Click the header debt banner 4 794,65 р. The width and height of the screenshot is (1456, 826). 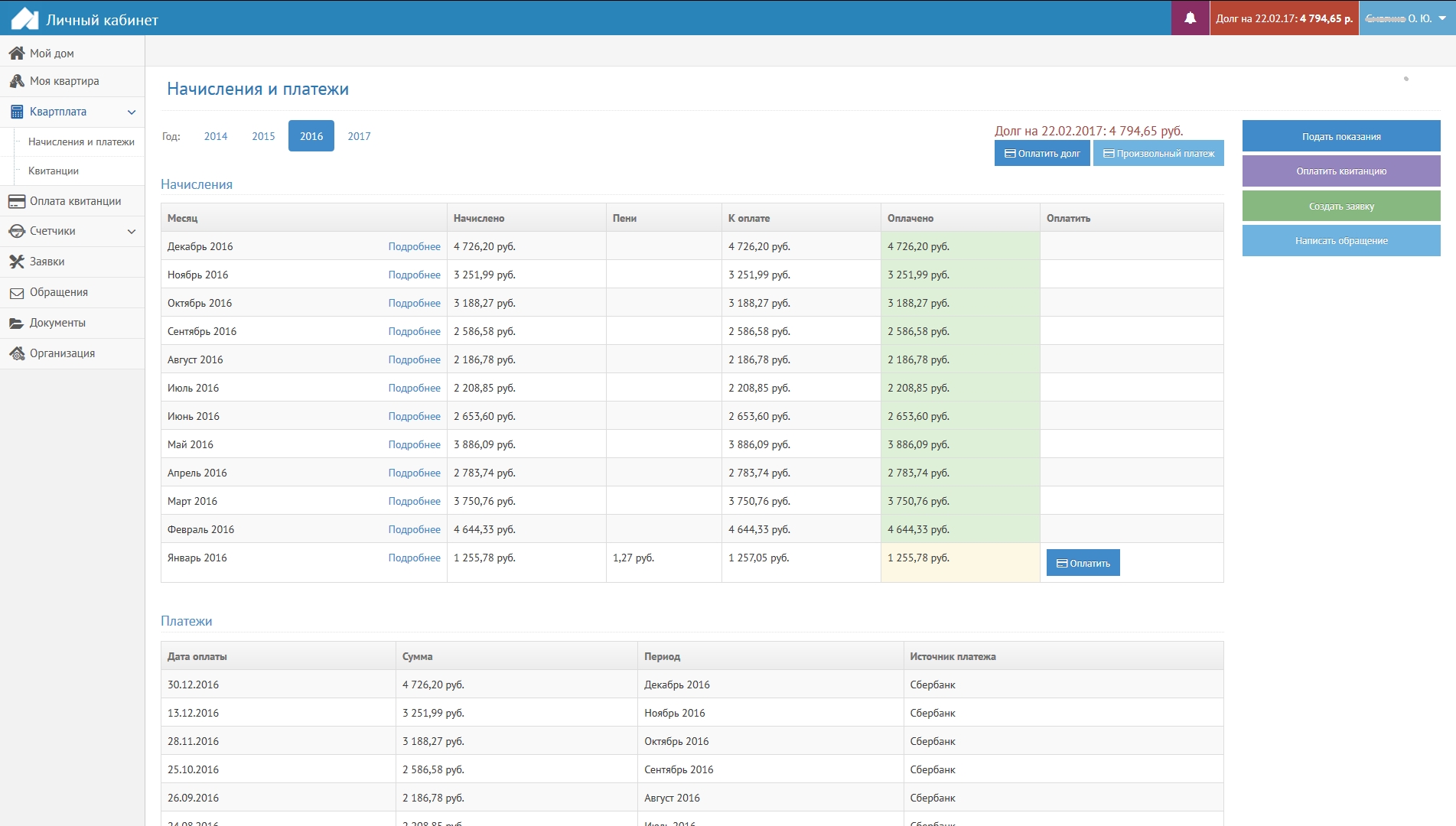click(x=1284, y=18)
